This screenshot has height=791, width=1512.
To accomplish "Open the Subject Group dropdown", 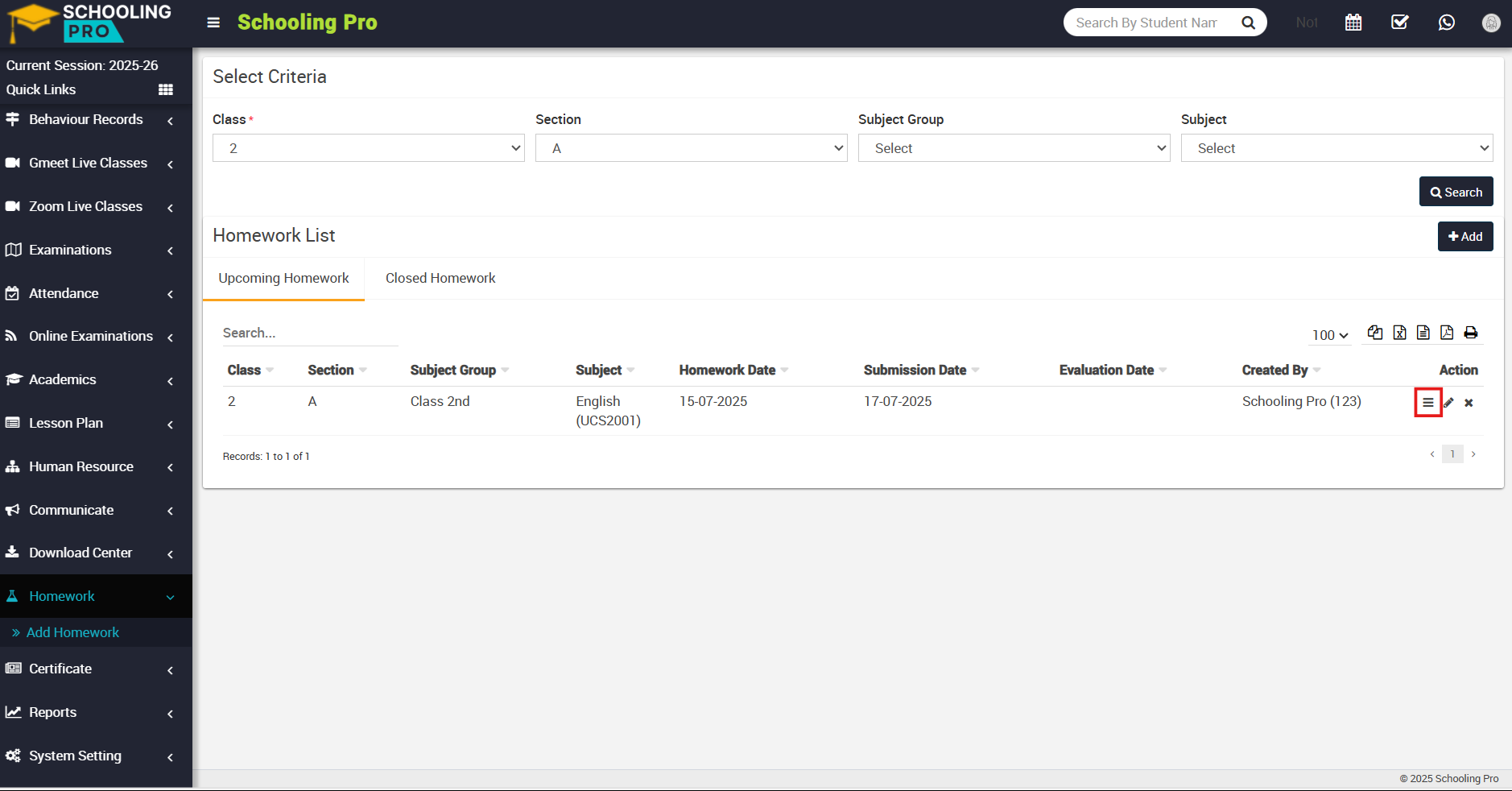I will pos(1014,148).
